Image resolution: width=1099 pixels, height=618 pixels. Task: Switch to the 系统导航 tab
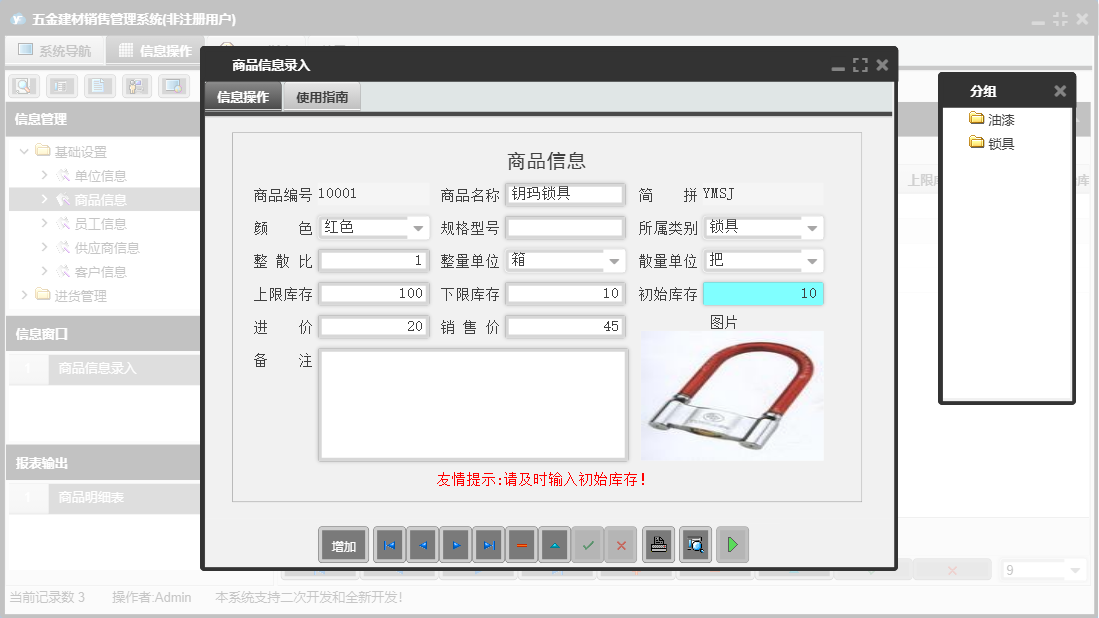(55, 50)
